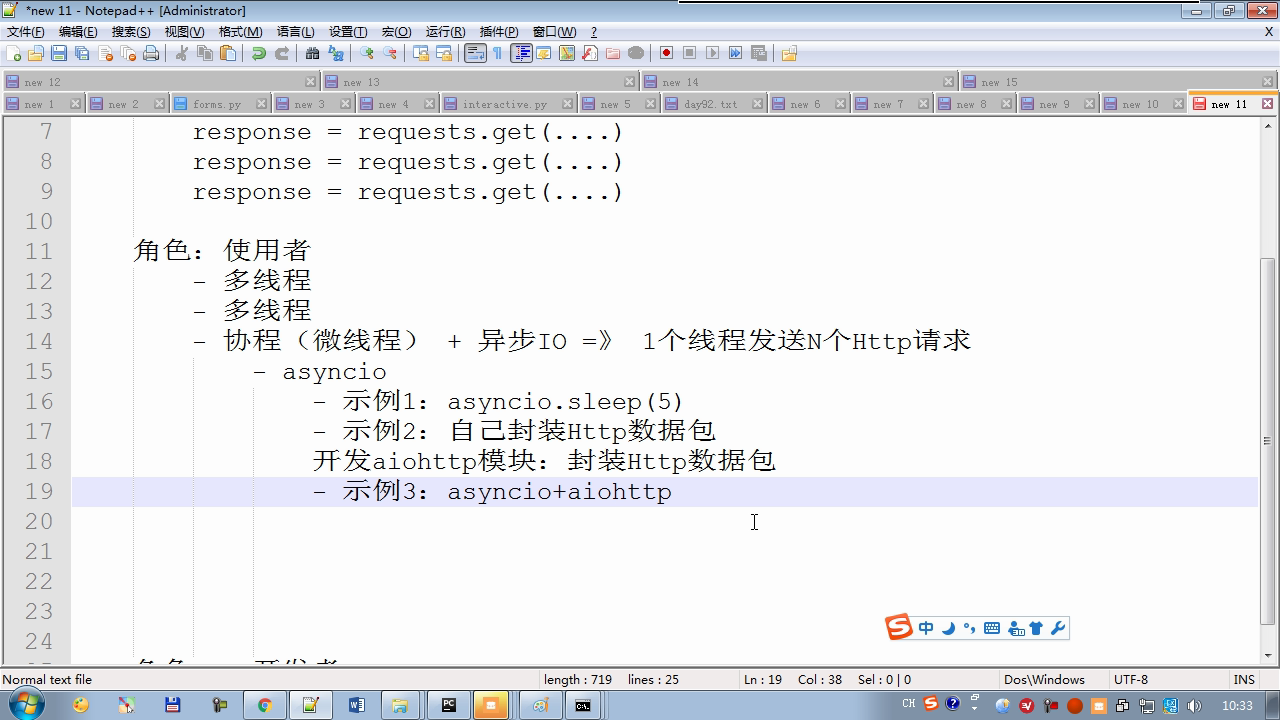The image size is (1280, 720).
Task: Click the green Undo arrow icon
Action: 259,53
